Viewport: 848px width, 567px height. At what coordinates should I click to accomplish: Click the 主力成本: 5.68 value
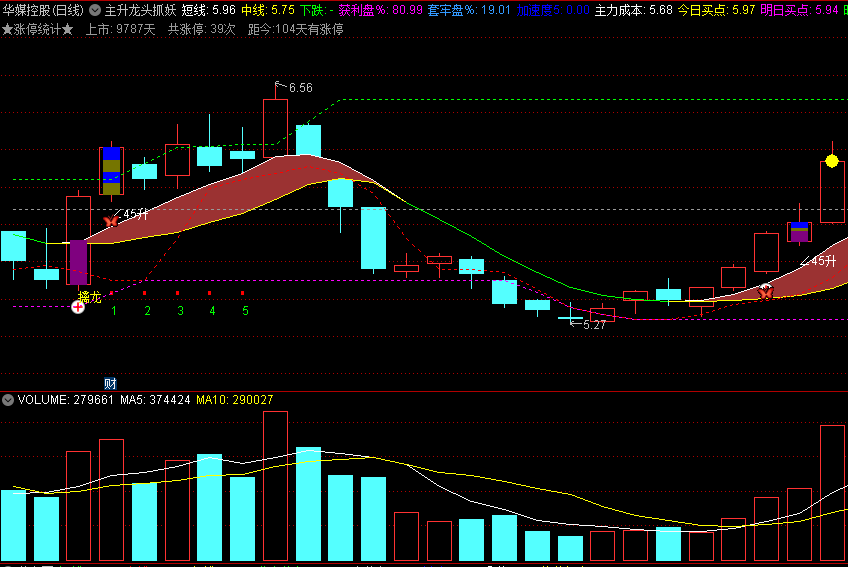[633, 10]
